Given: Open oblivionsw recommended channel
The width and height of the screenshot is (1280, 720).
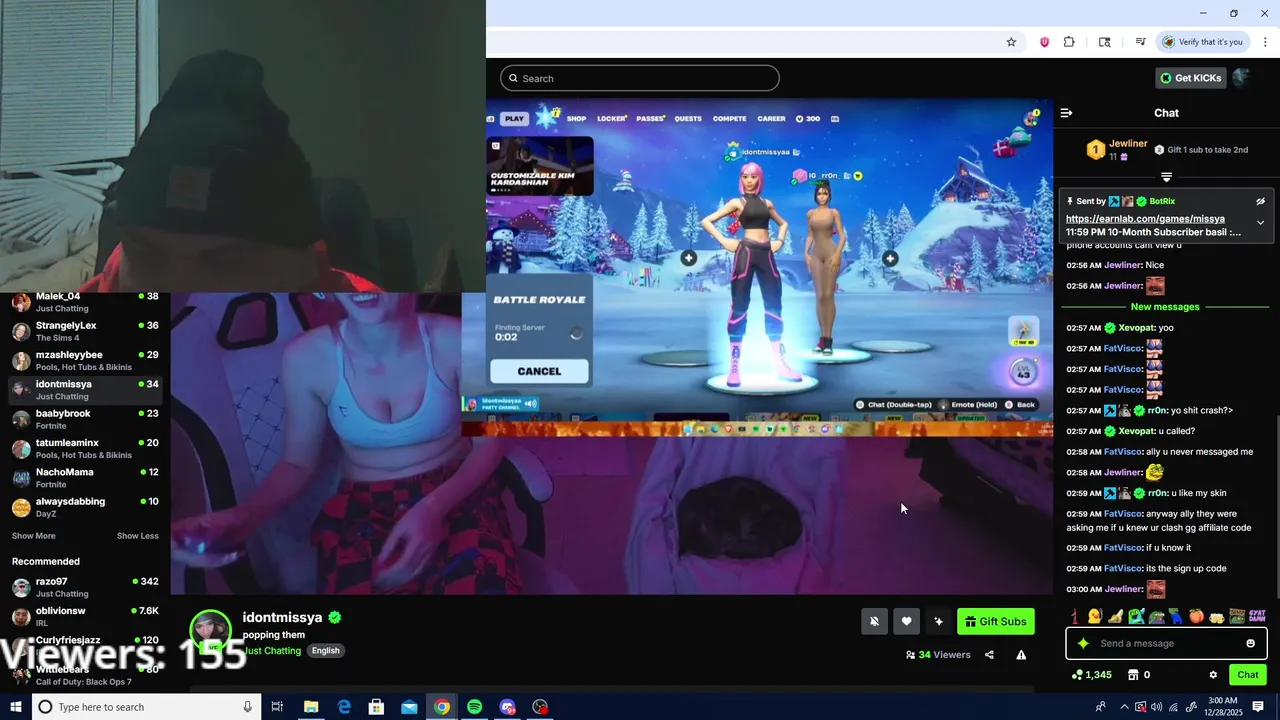Looking at the screenshot, I should pos(85,616).
